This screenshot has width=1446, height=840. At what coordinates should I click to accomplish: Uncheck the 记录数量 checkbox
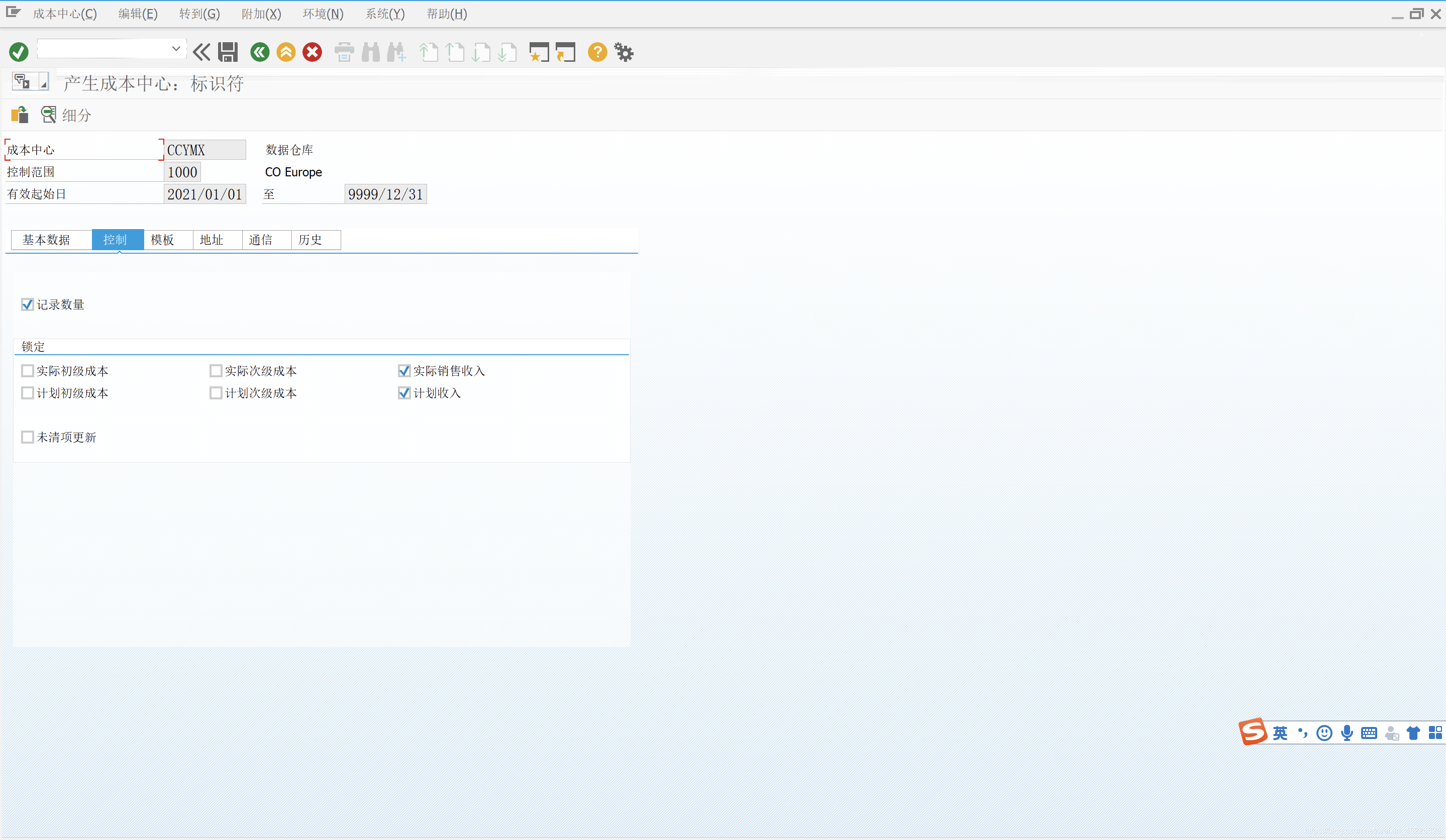pos(27,304)
